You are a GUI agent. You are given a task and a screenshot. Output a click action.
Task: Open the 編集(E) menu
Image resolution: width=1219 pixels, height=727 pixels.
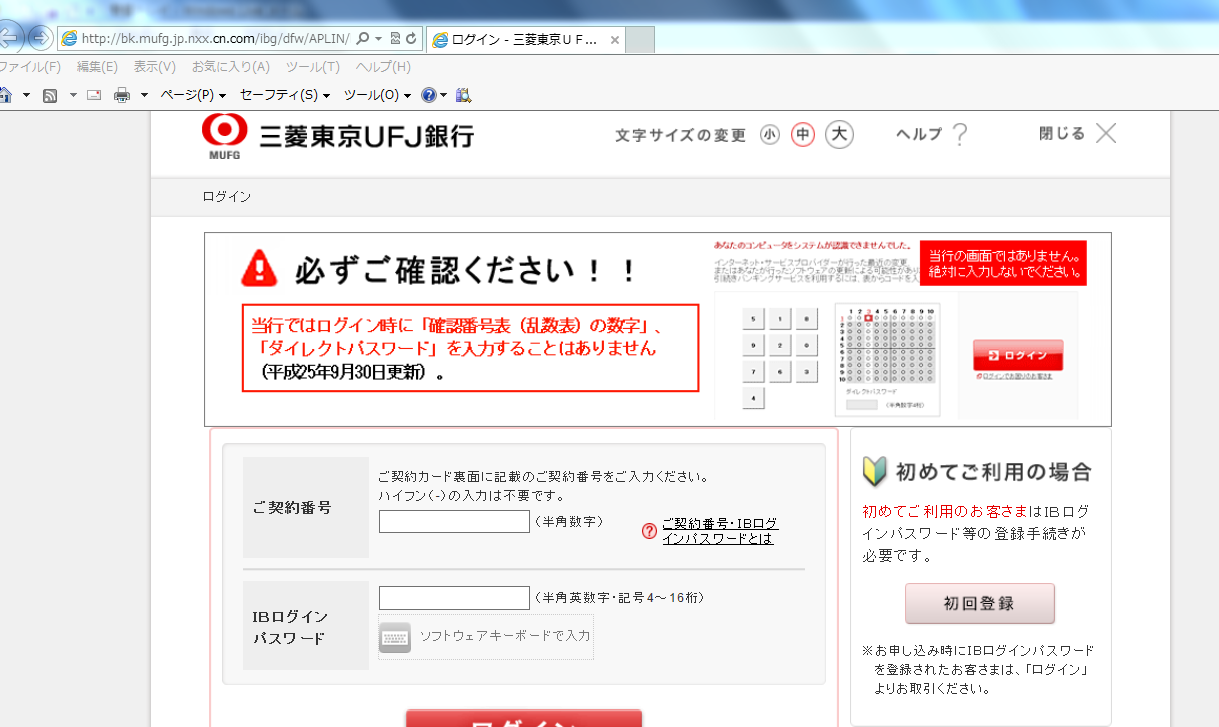pos(97,67)
